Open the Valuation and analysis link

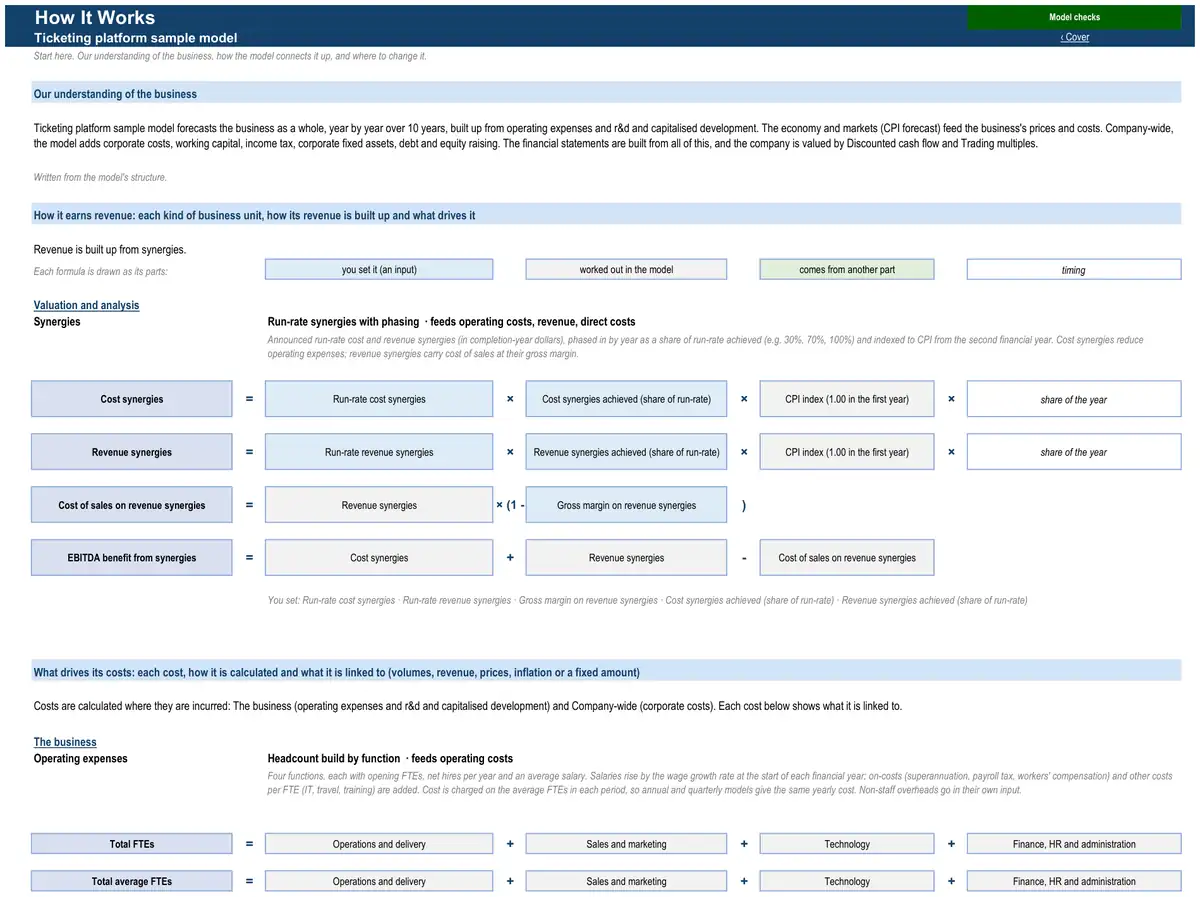(86, 305)
